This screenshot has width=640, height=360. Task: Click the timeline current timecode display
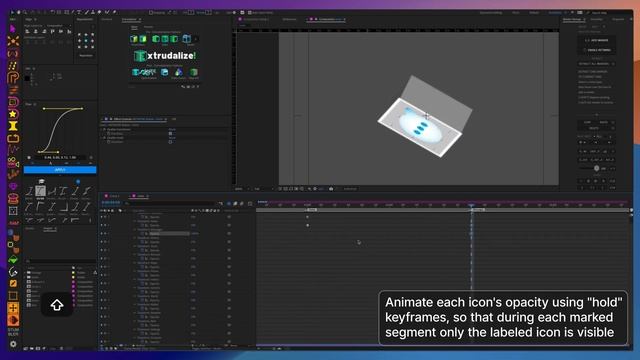click(111, 203)
